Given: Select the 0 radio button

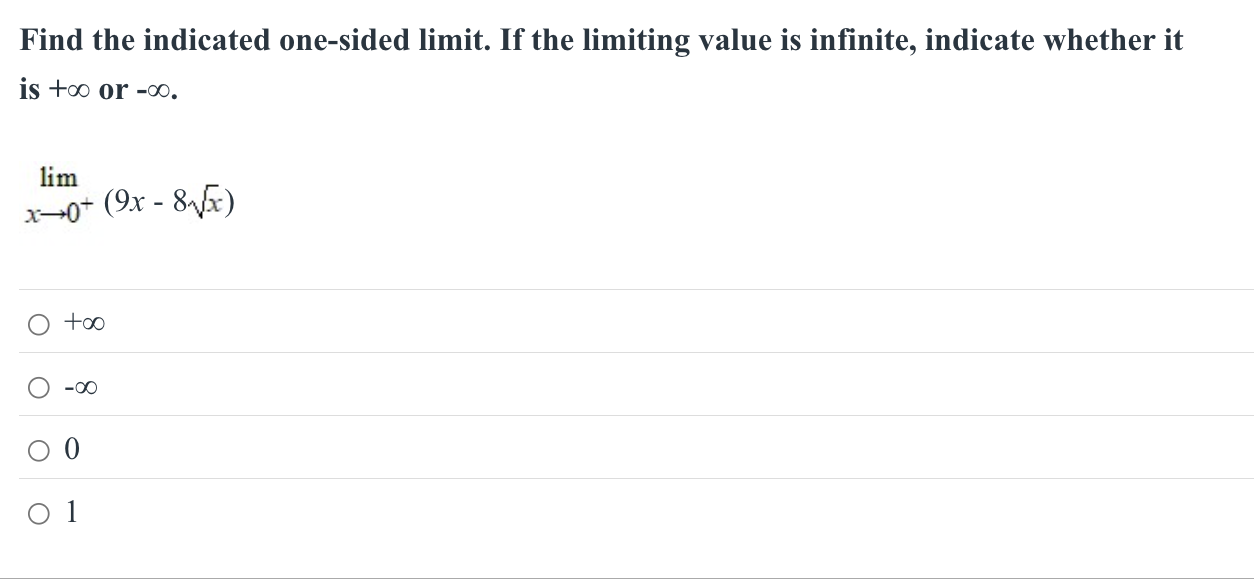Looking at the screenshot, I should (x=38, y=450).
